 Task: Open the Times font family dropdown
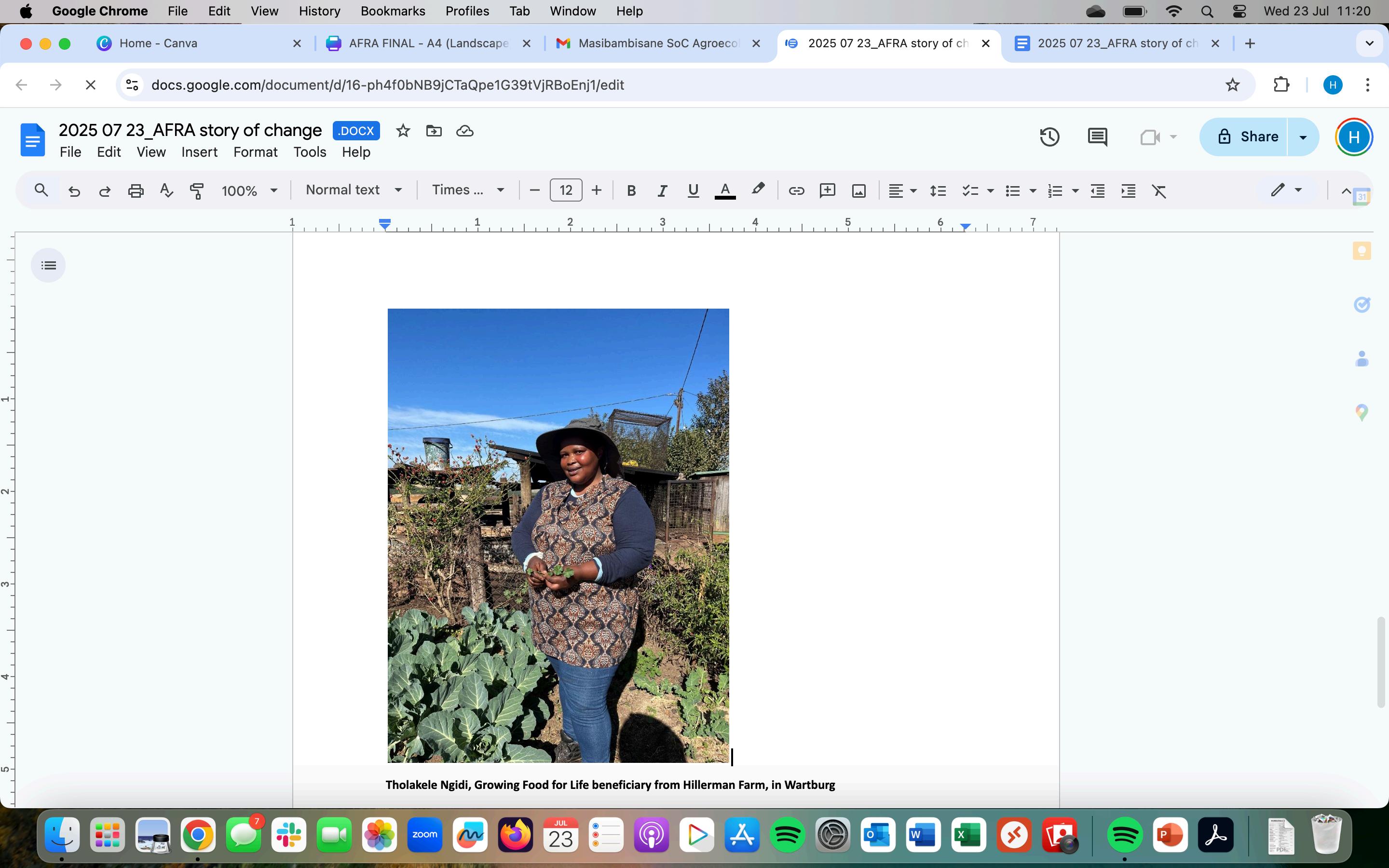468,190
